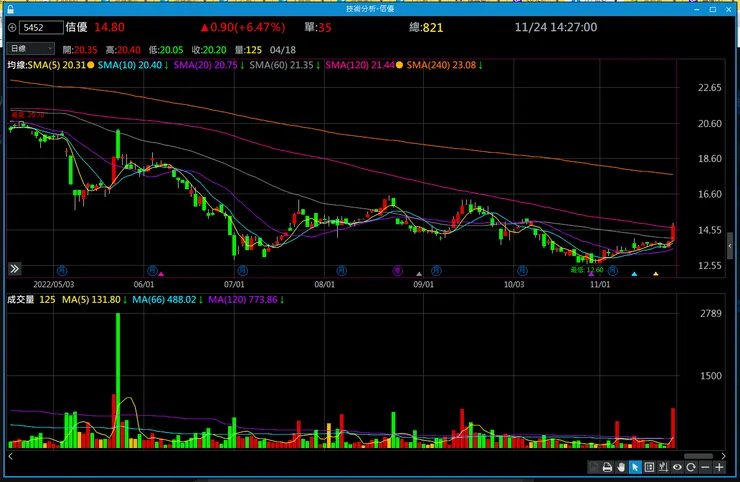This screenshot has width=740, height=482.
Task: Minimize the 技術分析-信優 window
Action: (697, 9)
